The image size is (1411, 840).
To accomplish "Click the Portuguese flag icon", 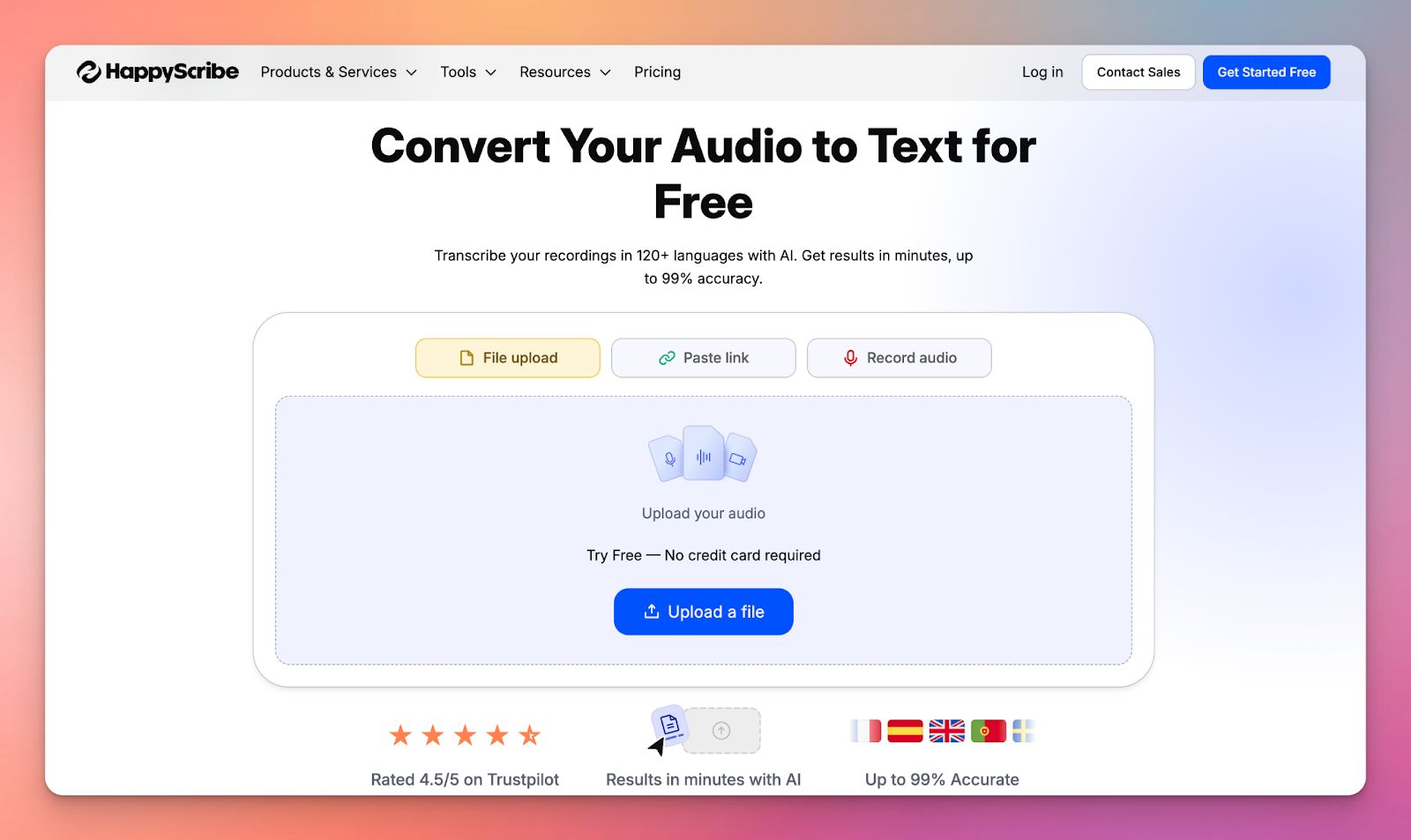I will [x=989, y=731].
